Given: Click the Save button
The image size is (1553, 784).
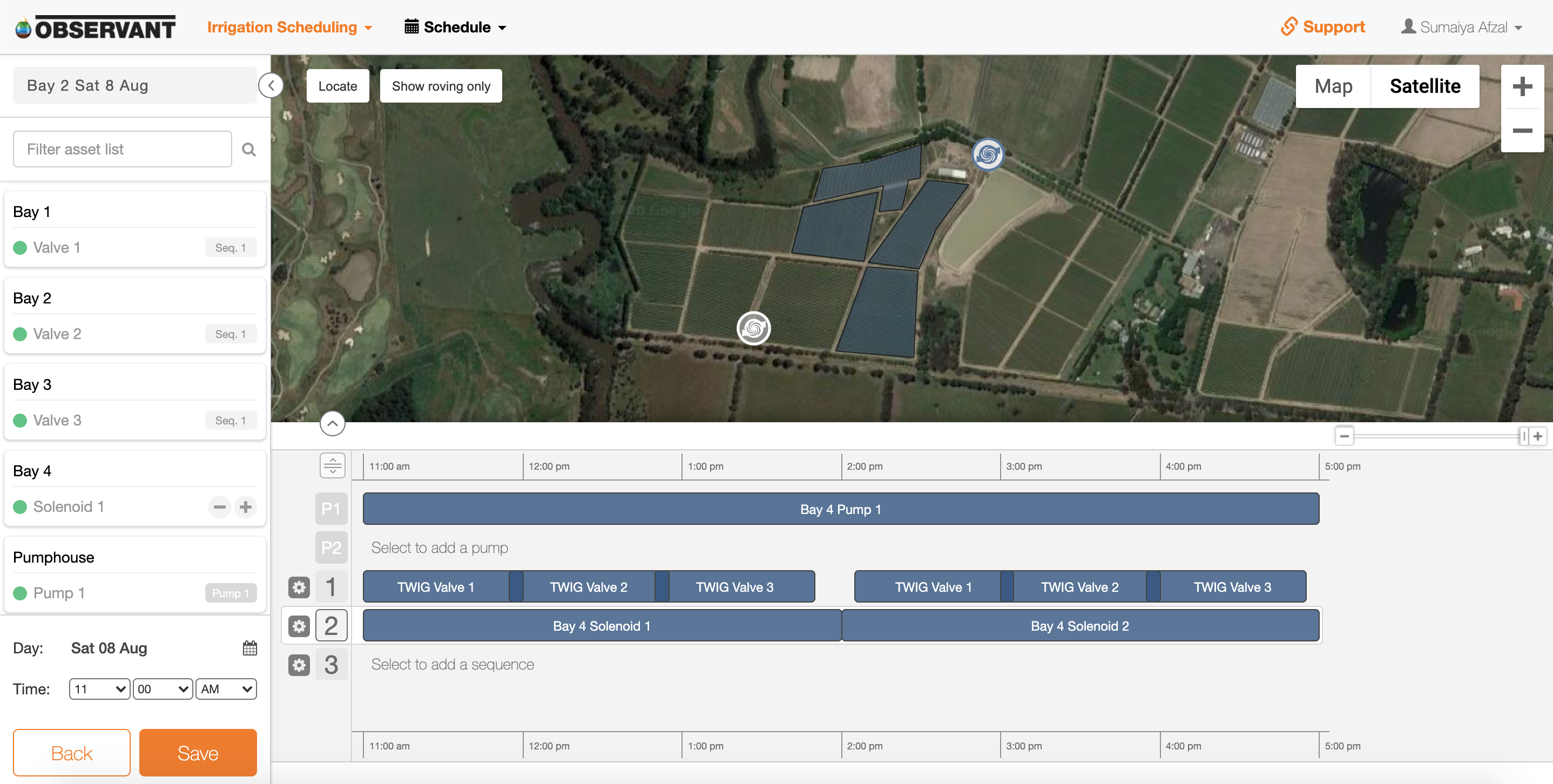Looking at the screenshot, I should pyautogui.click(x=198, y=752).
